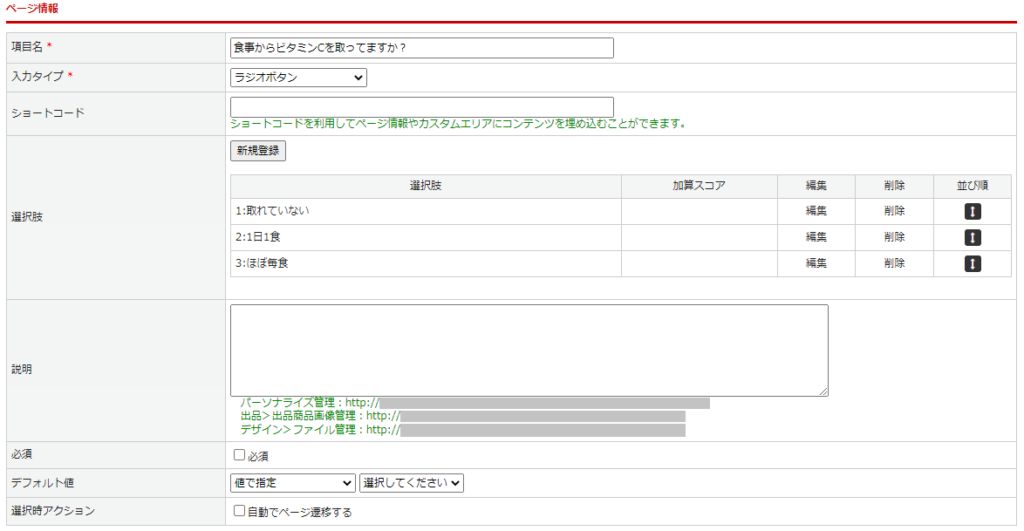Focus the ショートコード input field
1024x531 pixels.
click(421, 107)
